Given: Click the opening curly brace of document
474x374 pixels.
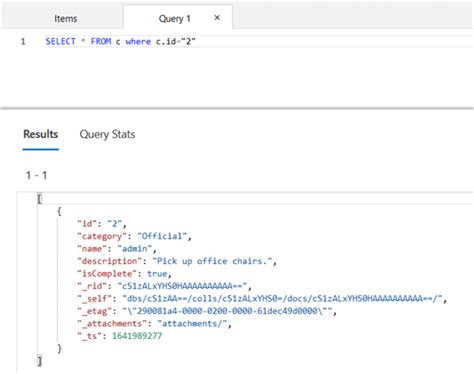Looking at the screenshot, I should point(59,211).
